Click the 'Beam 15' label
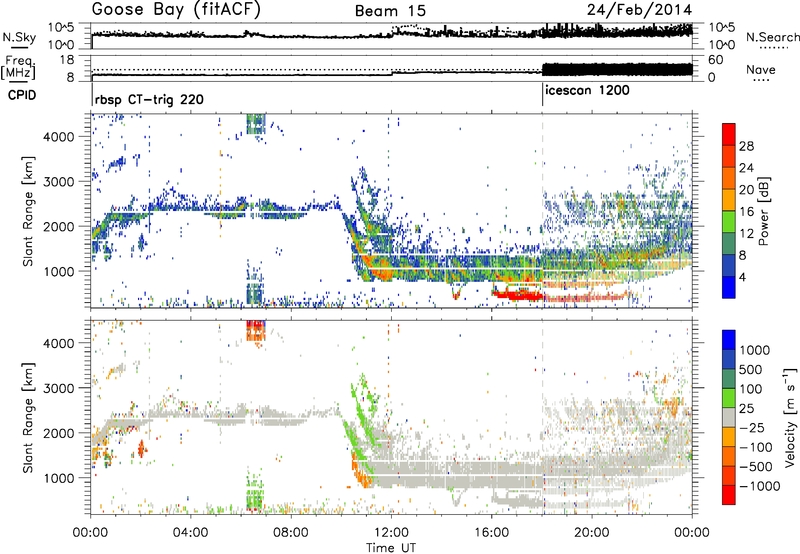Image resolution: width=800 pixels, height=554 pixels. point(390,11)
